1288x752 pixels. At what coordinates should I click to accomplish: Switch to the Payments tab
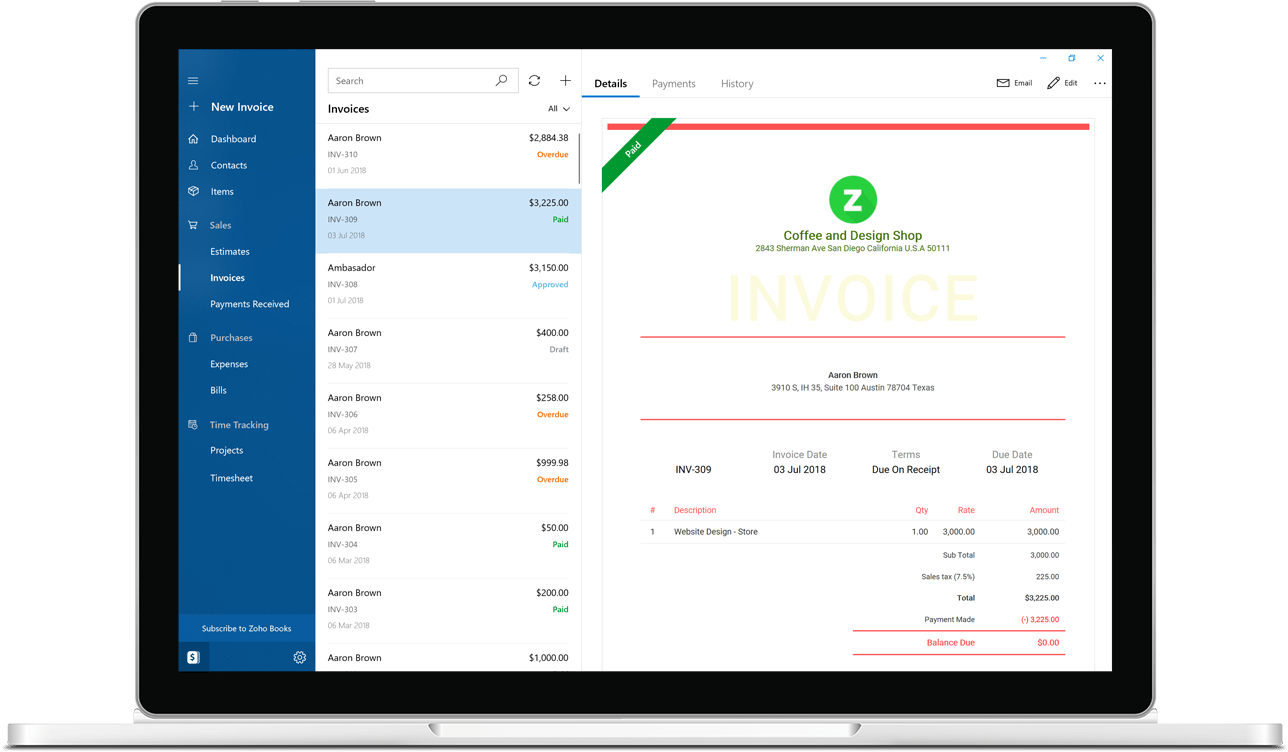point(673,83)
